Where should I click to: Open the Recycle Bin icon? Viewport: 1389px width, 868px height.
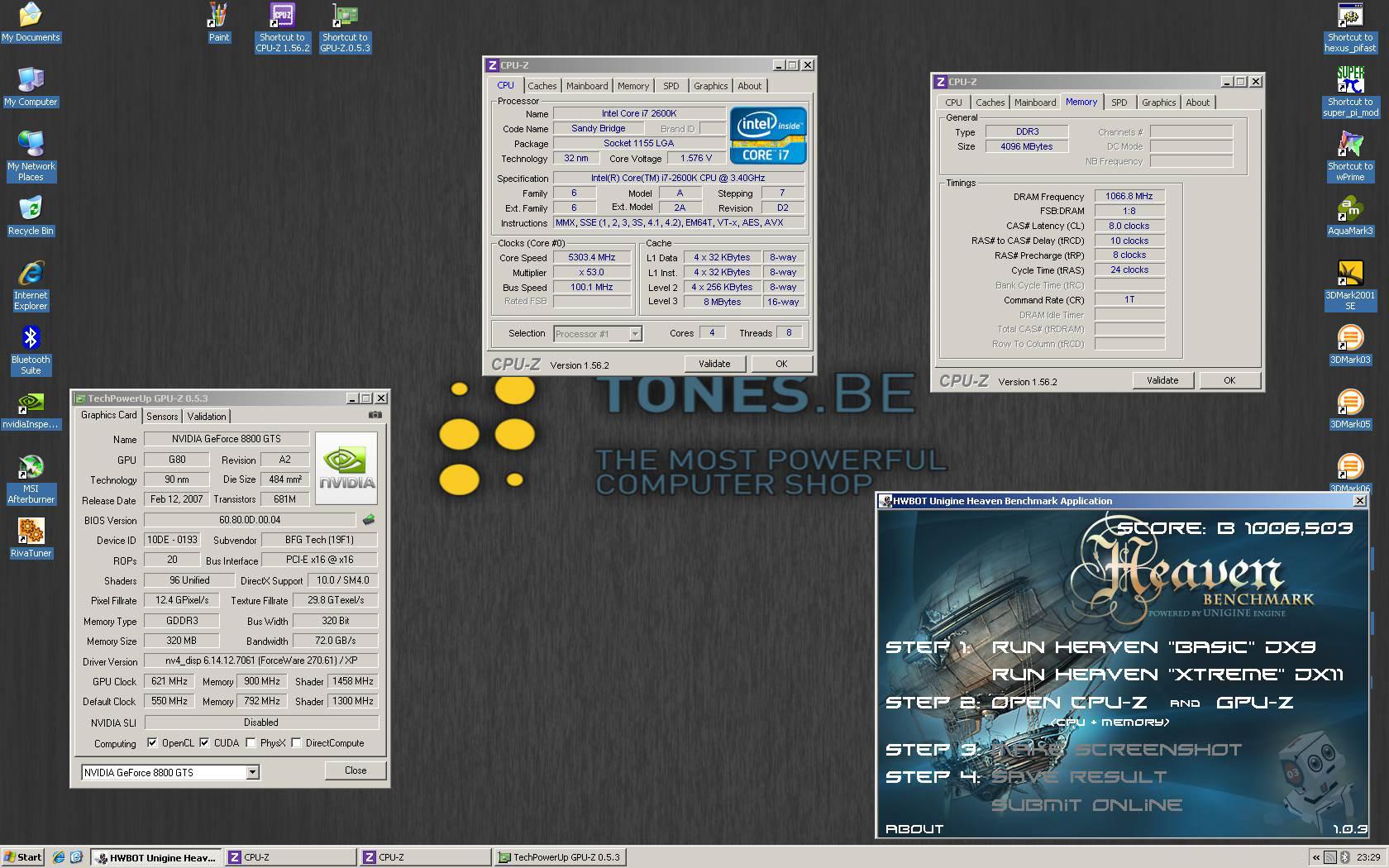[x=31, y=216]
